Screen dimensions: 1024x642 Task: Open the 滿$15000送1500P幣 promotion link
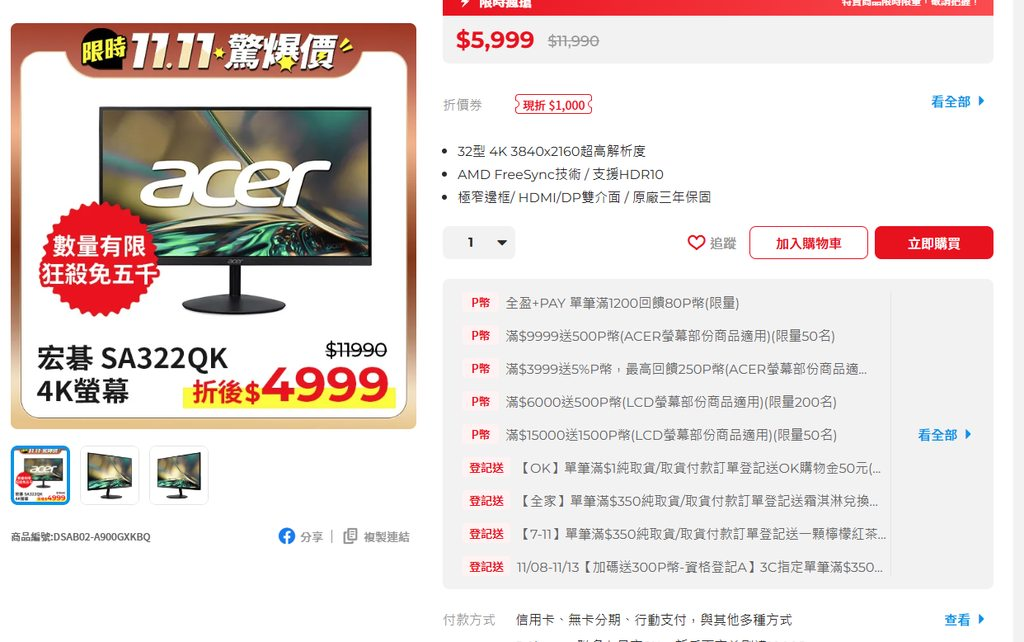click(x=671, y=434)
